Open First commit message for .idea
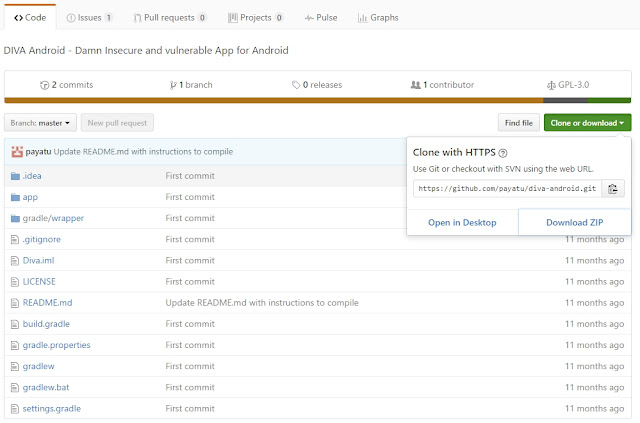Viewport: 640px width, 423px height. coord(190,176)
